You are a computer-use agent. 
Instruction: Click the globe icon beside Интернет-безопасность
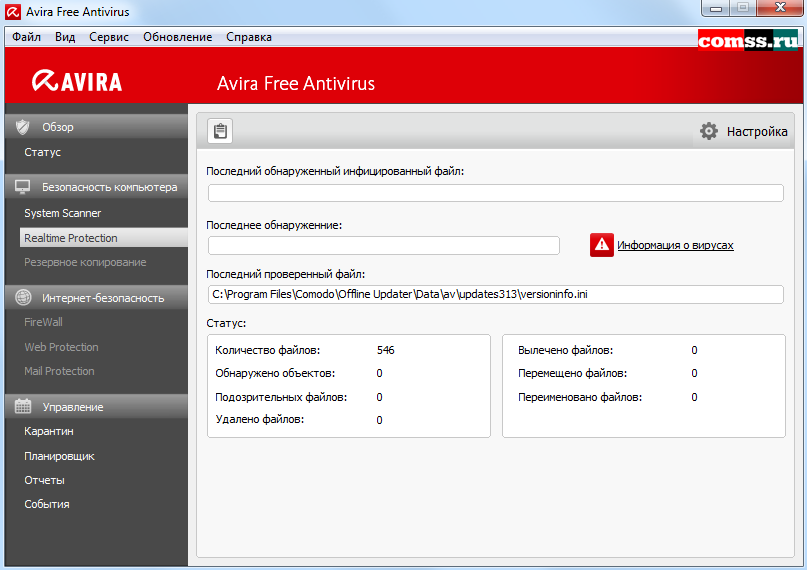click(x=23, y=297)
